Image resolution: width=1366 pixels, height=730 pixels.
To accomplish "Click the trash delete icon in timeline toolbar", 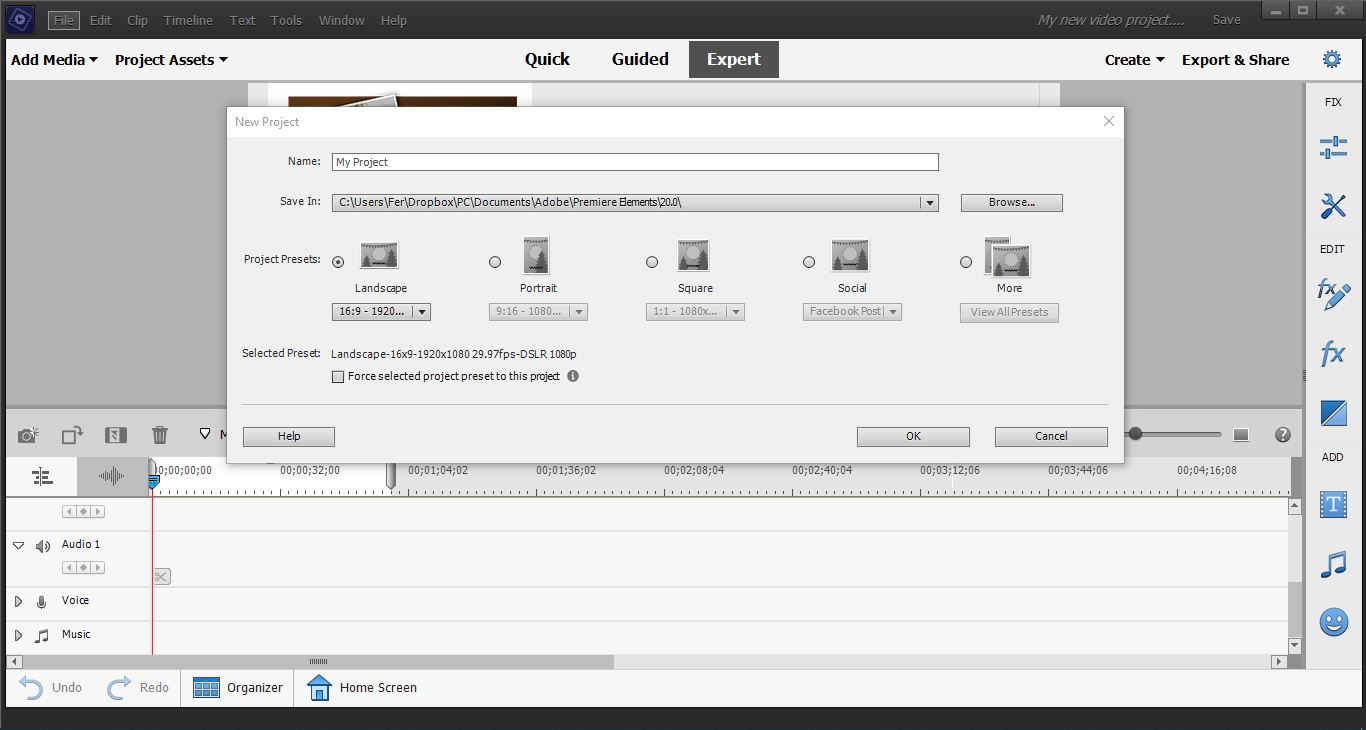I will 160,435.
